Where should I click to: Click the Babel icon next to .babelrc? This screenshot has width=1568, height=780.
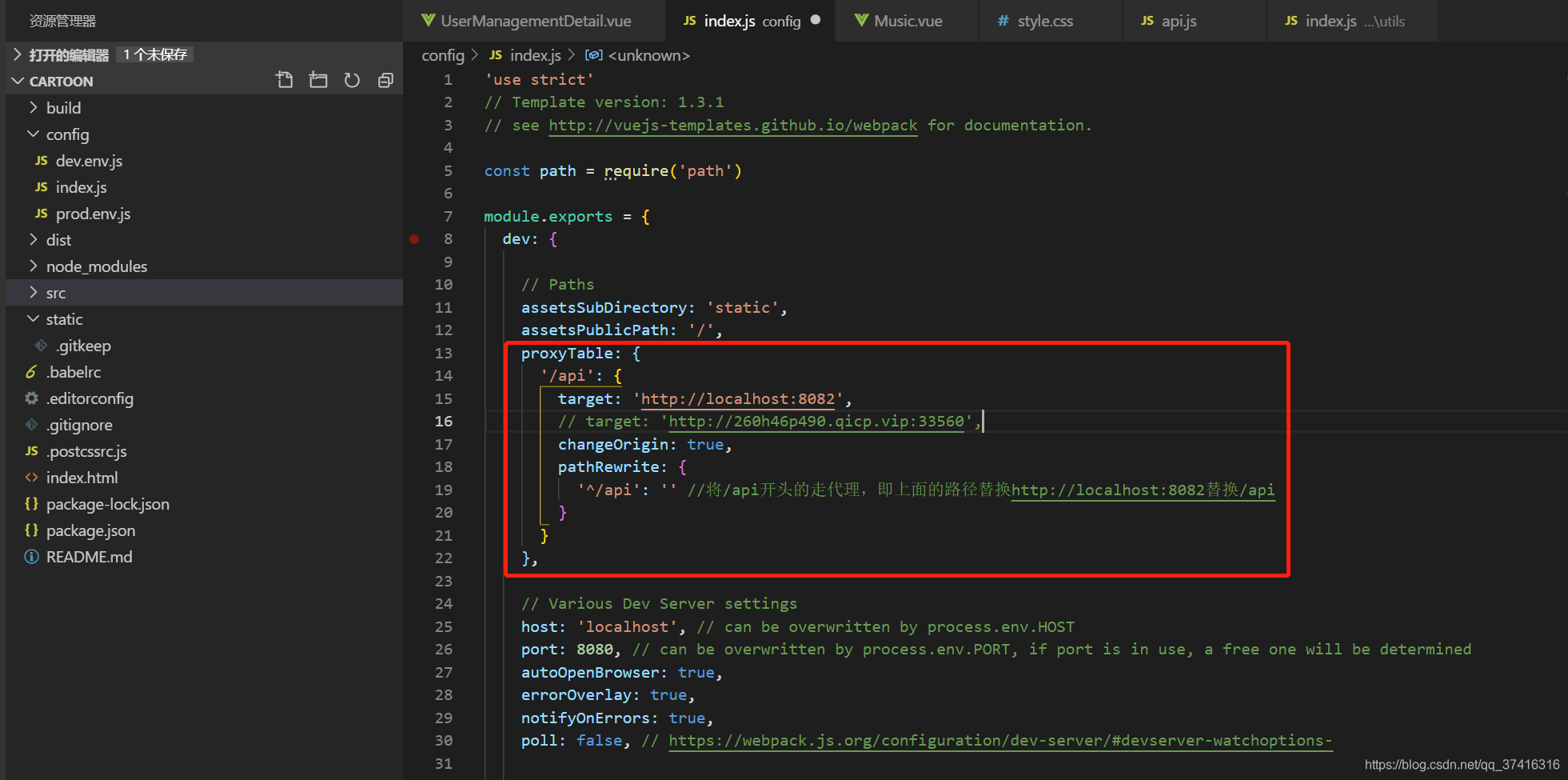click(31, 372)
